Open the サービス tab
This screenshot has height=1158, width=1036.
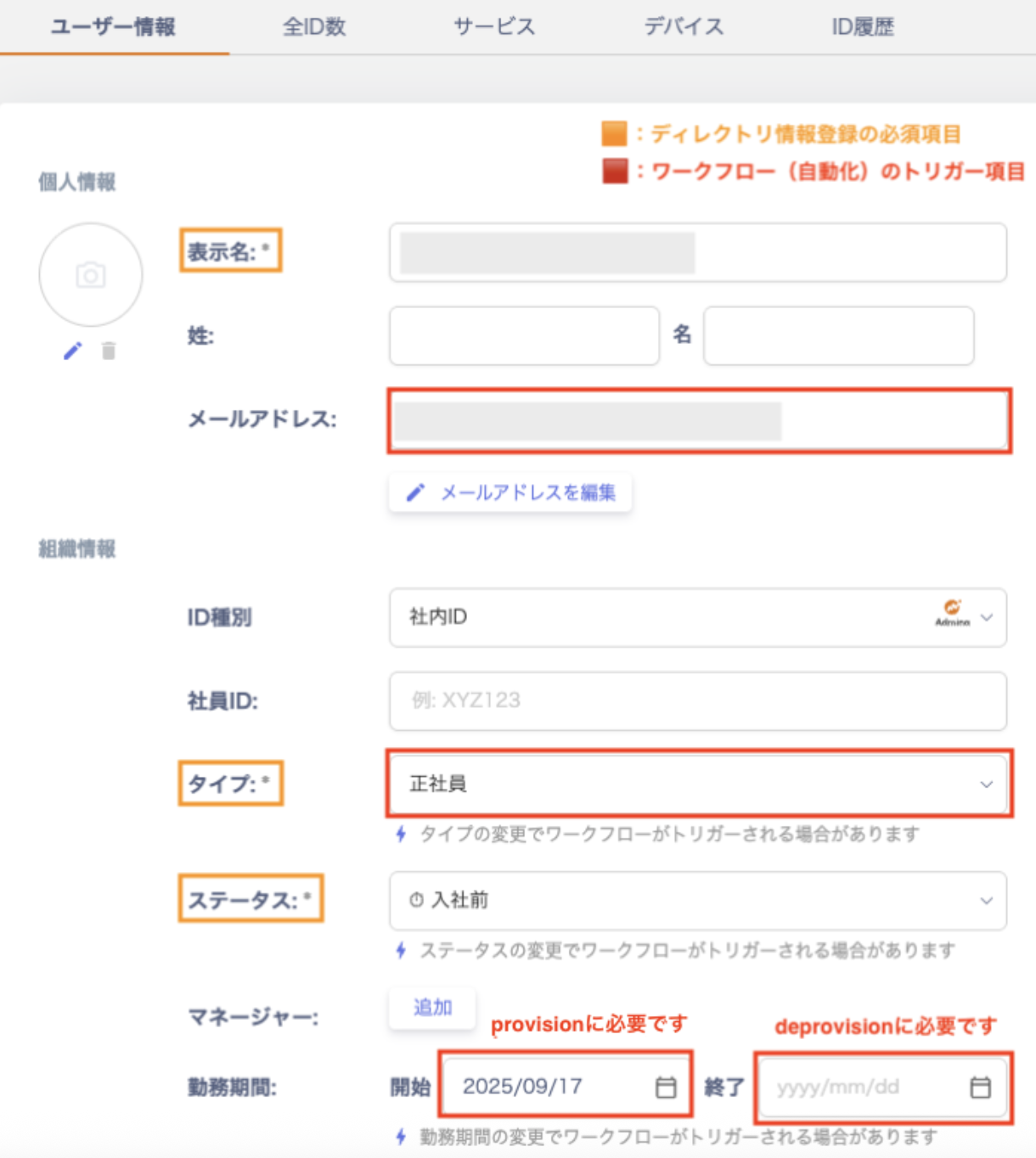[494, 27]
